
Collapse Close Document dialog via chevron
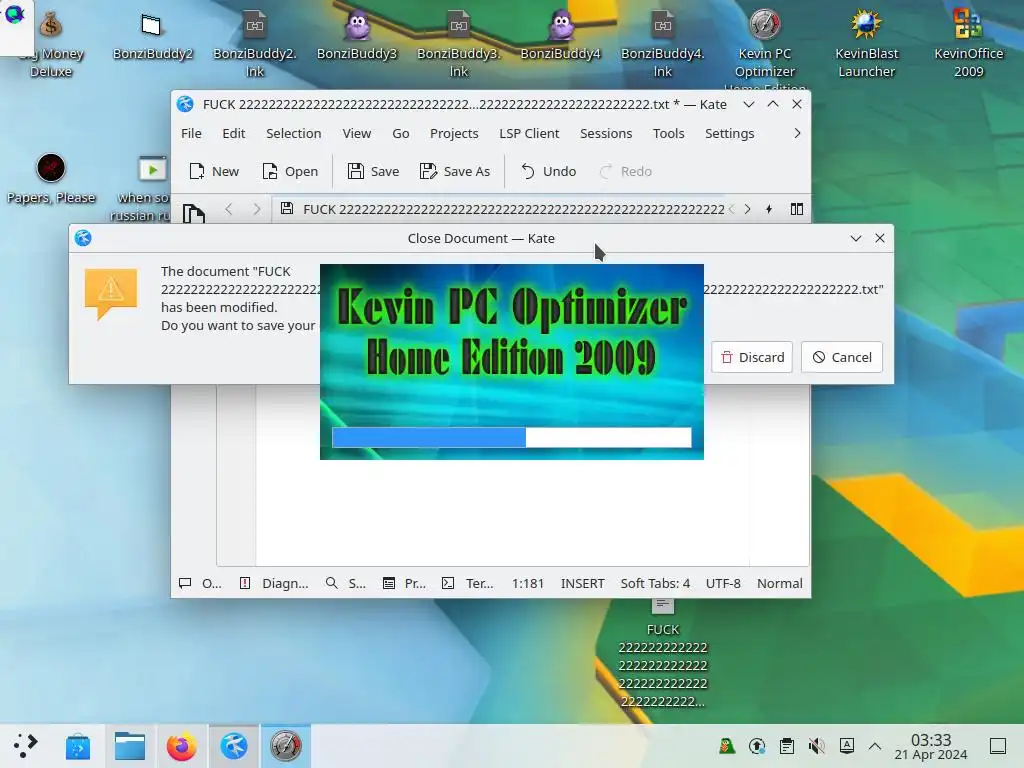856,238
